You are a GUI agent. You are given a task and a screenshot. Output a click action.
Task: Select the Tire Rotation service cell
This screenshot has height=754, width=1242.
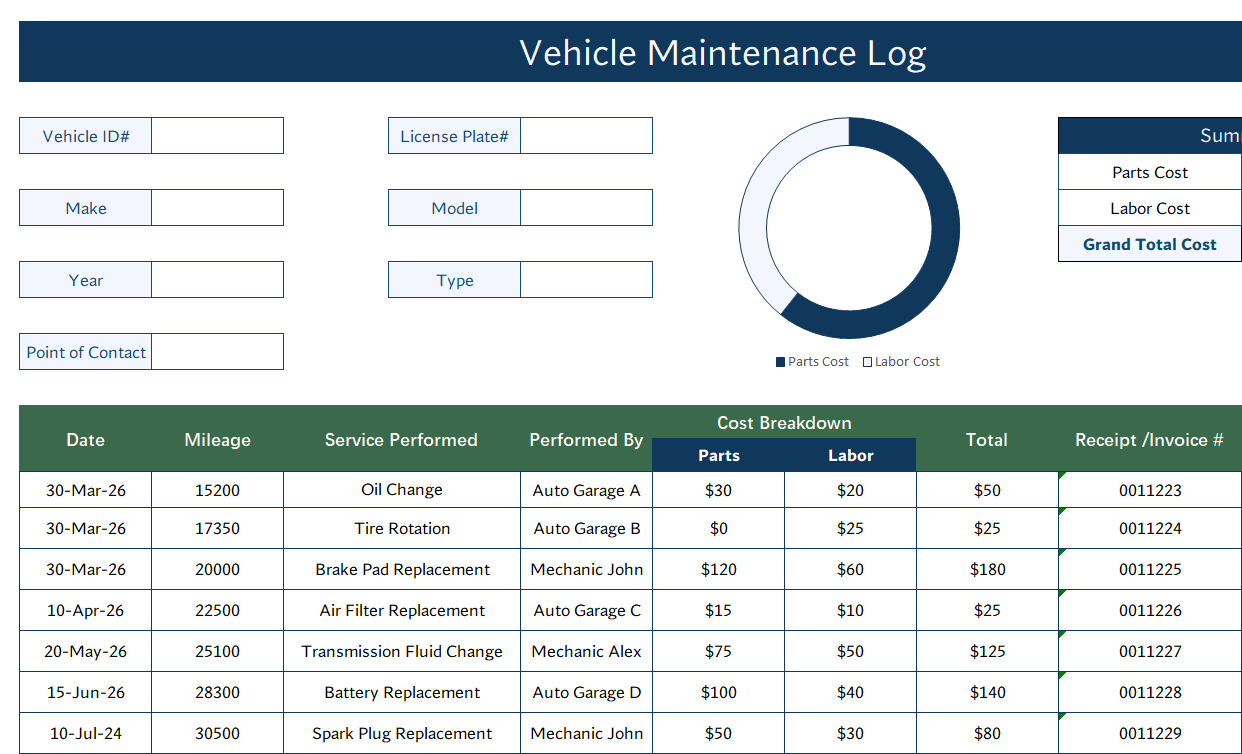[402, 528]
